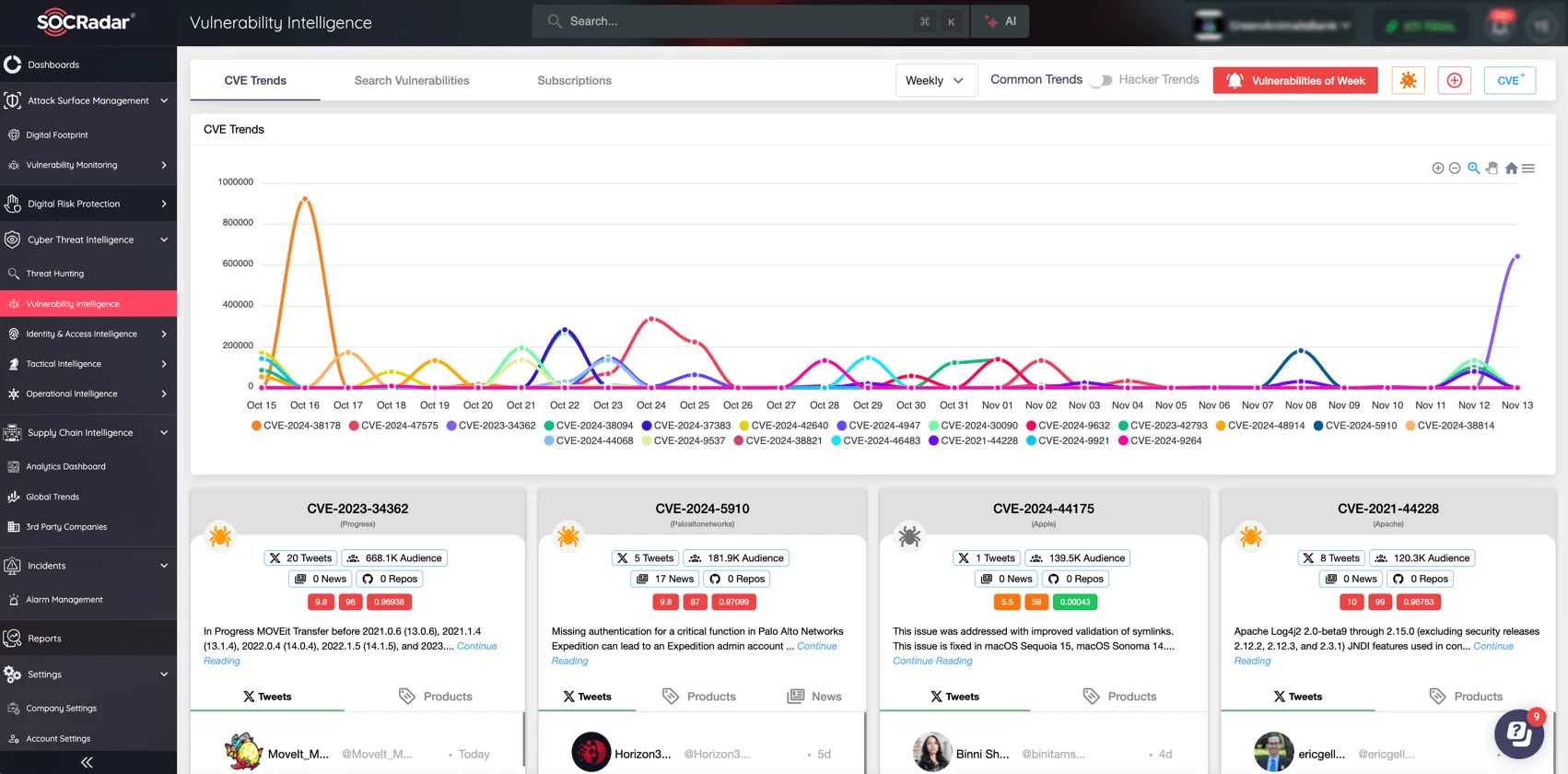
Task: Open Products tab on CVE-2023-34362 card
Action: [x=435, y=697]
